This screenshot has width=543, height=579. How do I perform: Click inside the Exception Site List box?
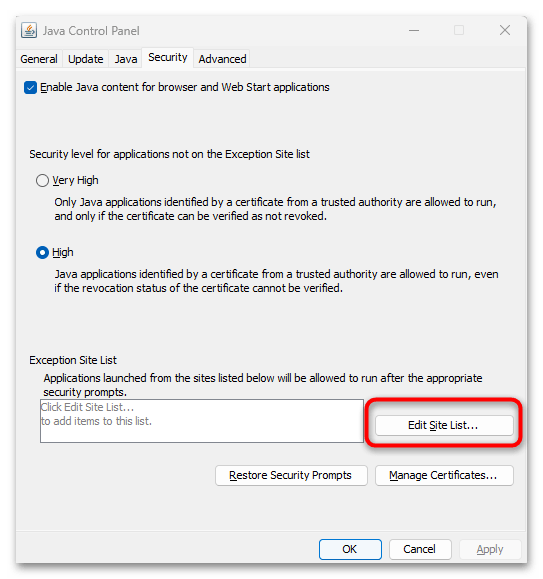pos(202,421)
